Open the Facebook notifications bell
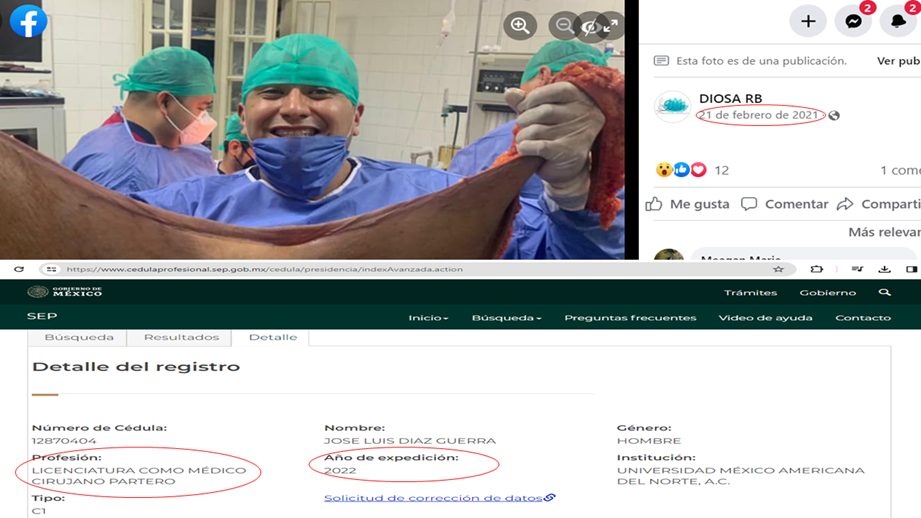Image resolution: width=921 pixels, height=518 pixels. [x=898, y=21]
